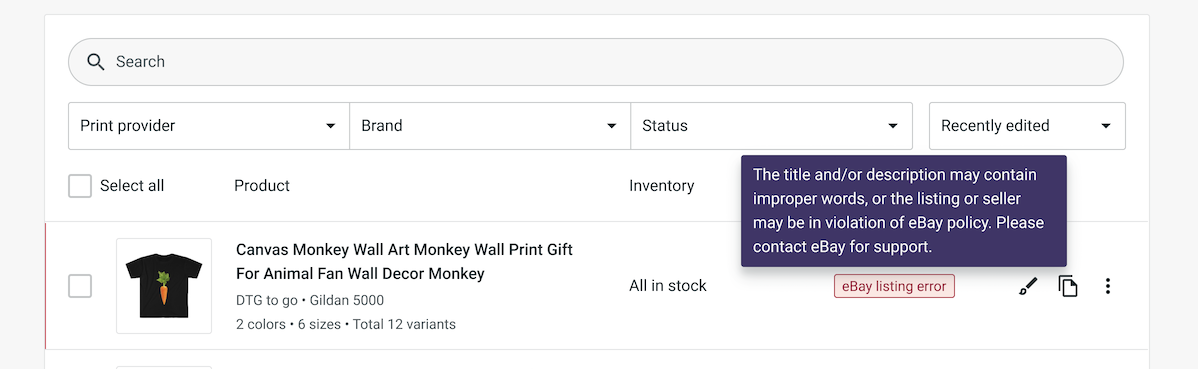Click the magnifying glass search icon
Image resolution: width=1198 pixels, height=369 pixels.
pos(96,62)
